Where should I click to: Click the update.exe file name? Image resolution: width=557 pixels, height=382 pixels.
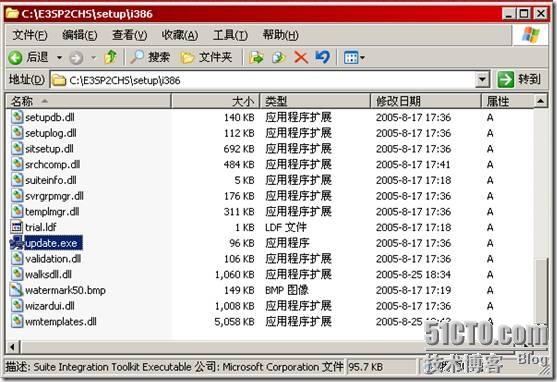pyautogui.click(x=51, y=243)
